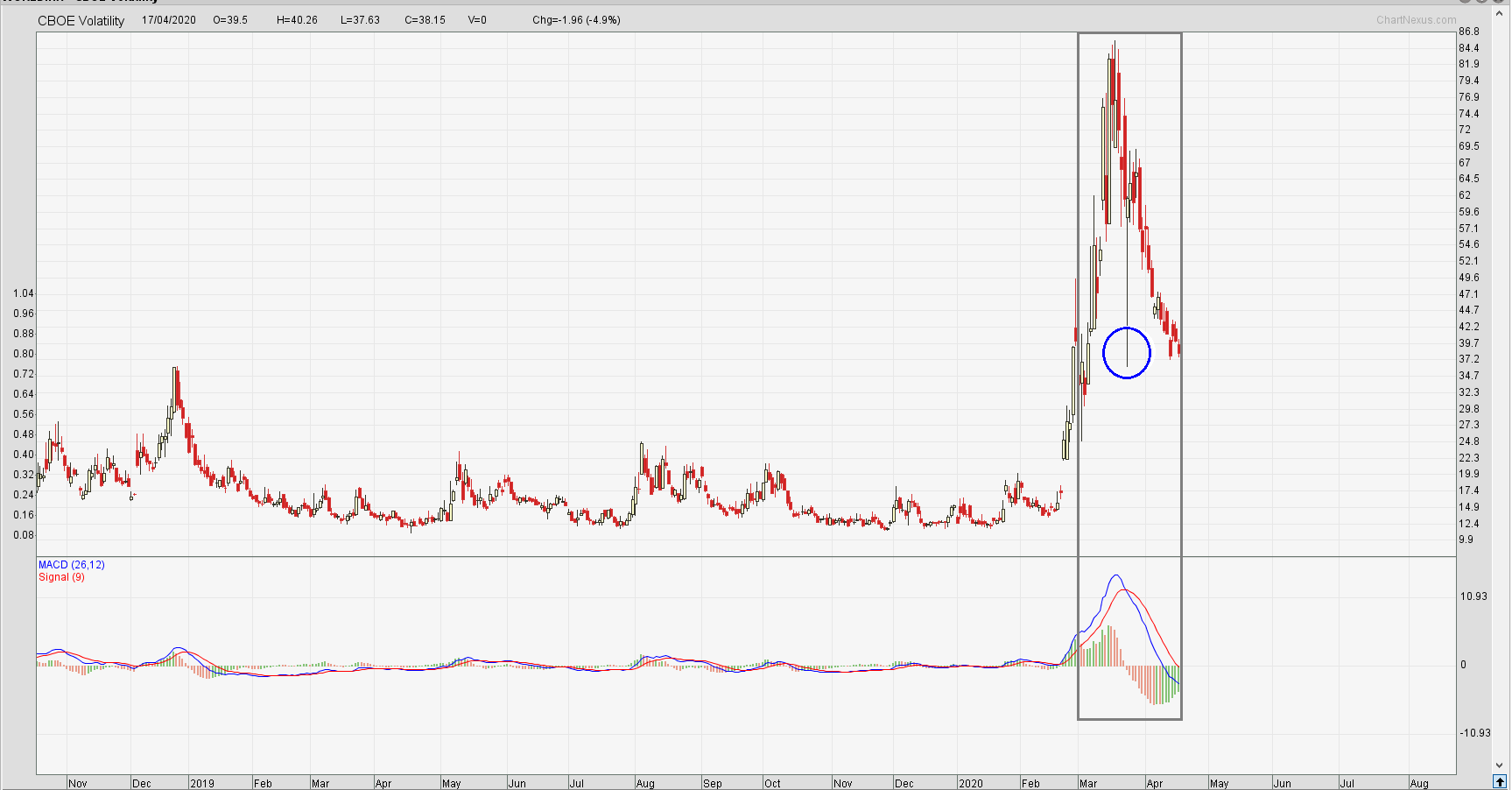This screenshot has height=790, width=1512.
Task: Click the close price C=38.15
Action: (425, 20)
